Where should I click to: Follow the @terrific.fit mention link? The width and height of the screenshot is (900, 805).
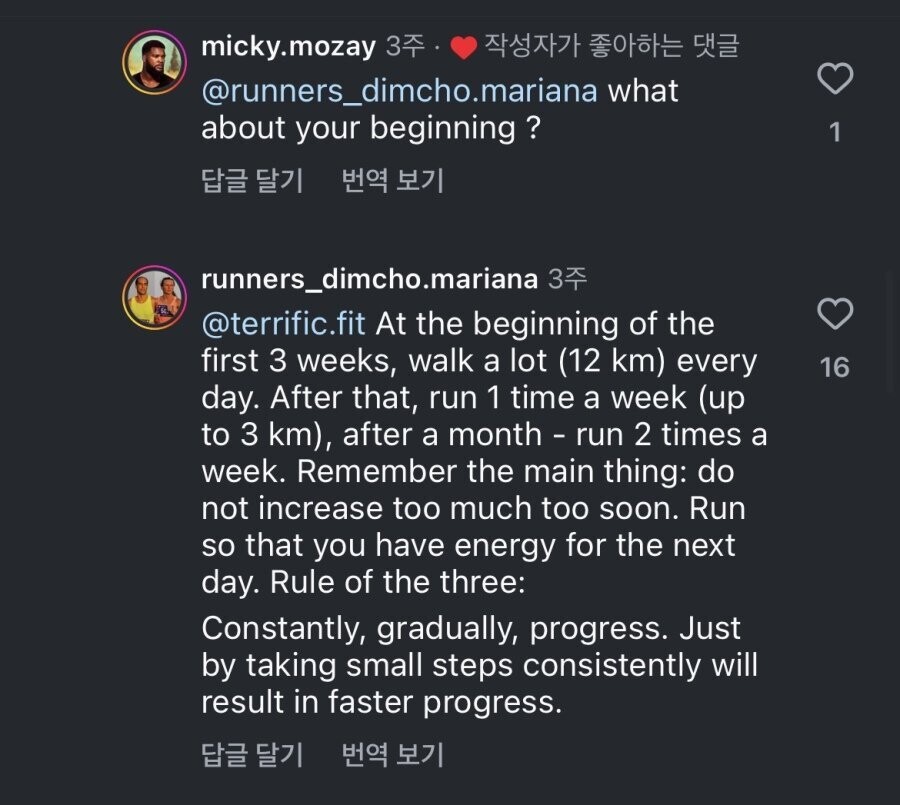[284, 324]
